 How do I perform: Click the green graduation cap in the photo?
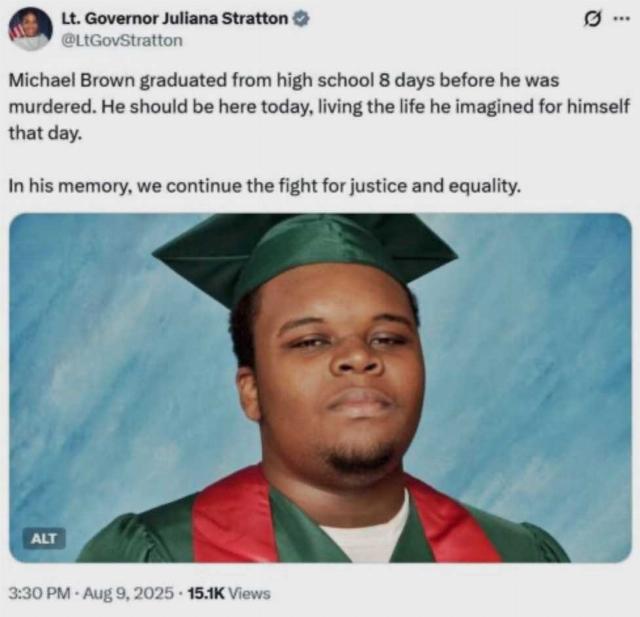[x=304, y=255]
